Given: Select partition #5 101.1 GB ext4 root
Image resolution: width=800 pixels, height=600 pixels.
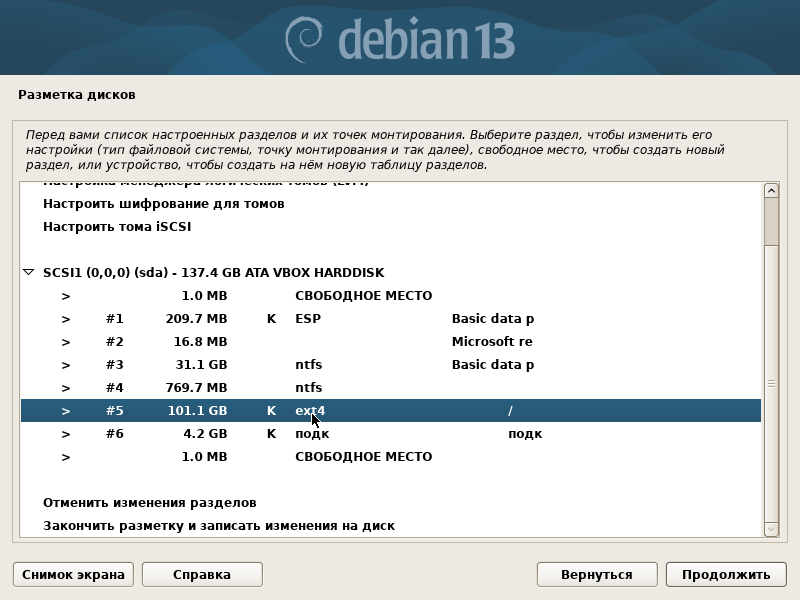Looking at the screenshot, I should point(391,411).
